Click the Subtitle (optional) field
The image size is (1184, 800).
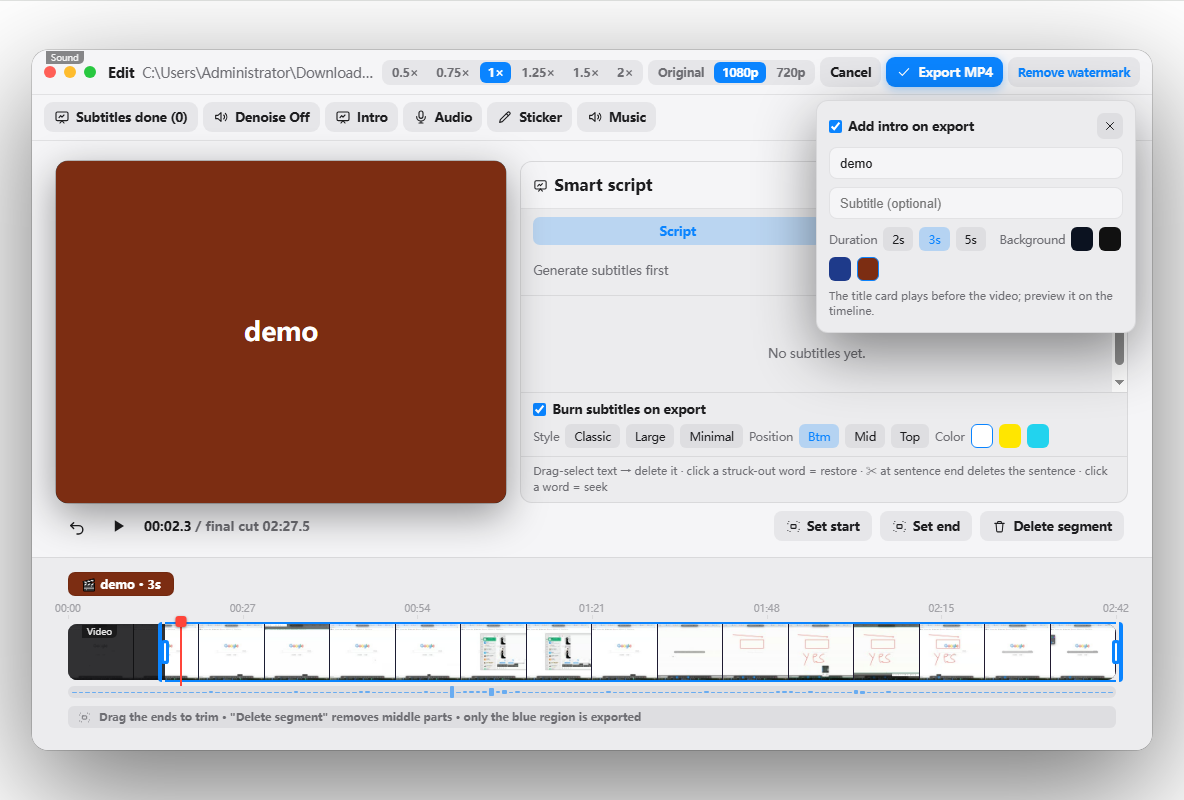point(975,203)
